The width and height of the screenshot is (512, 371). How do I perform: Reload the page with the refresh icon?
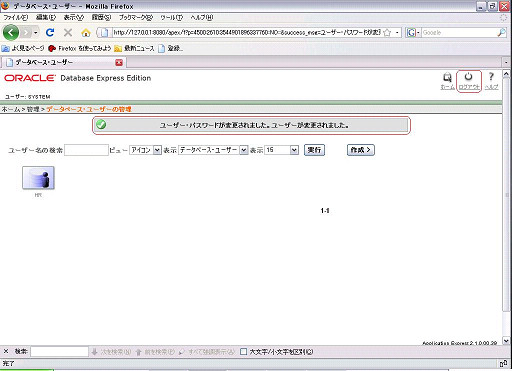[x=50, y=32]
